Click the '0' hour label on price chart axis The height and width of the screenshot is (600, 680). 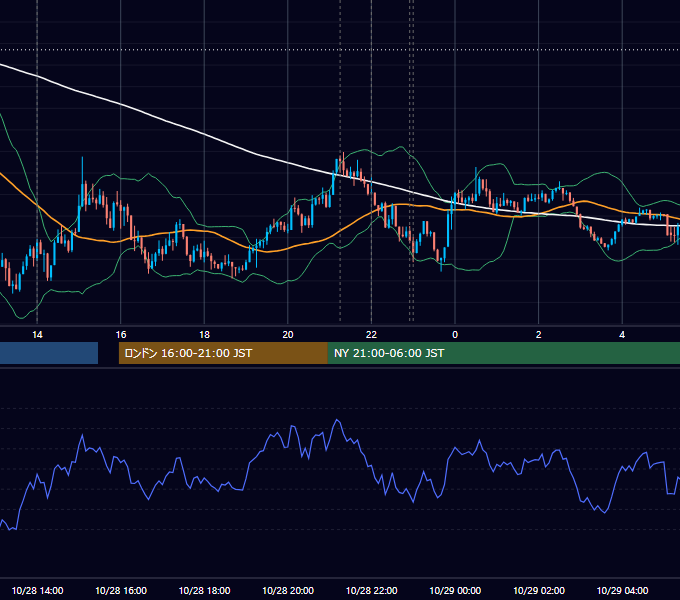pyautogui.click(x=455, y=335)
